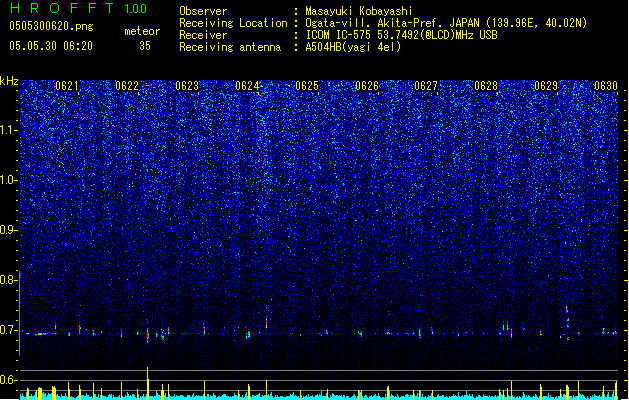Click the HROFFT 1.0.0 title text

tap(79, 8)
